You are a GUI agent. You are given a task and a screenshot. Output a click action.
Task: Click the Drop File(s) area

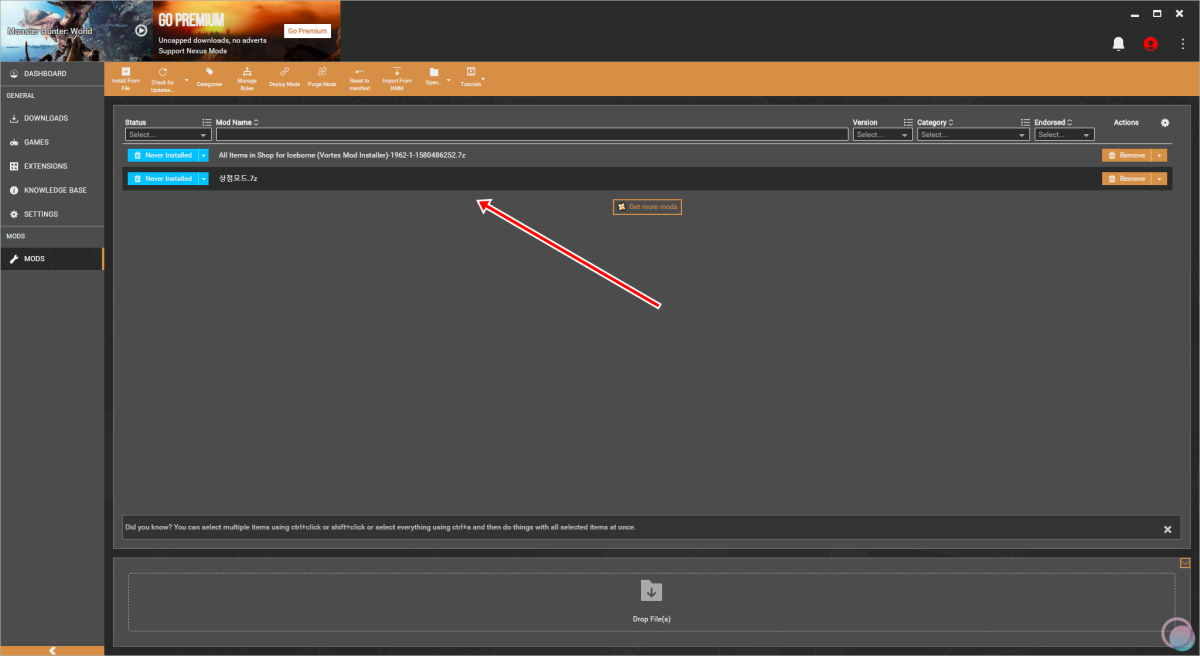pos(651,602)
